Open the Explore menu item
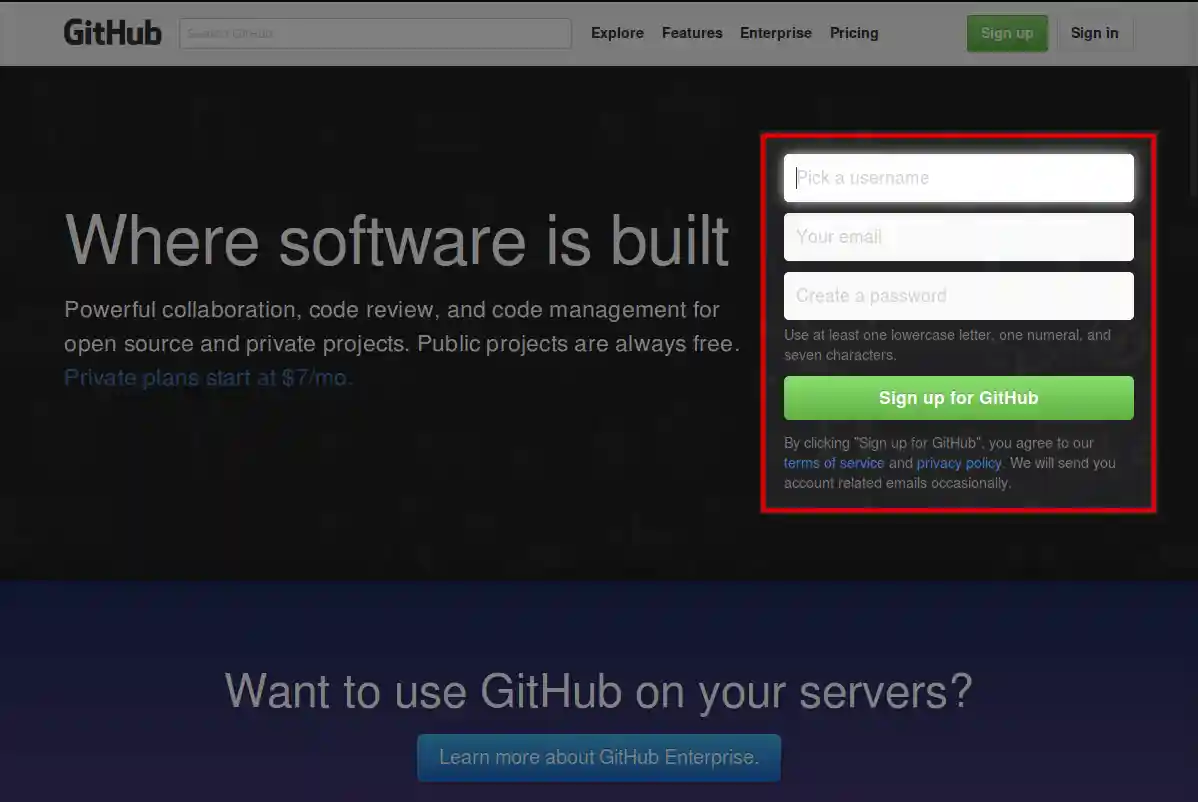The width and height of the screenshot is (1198, 802). click(617, 33)
